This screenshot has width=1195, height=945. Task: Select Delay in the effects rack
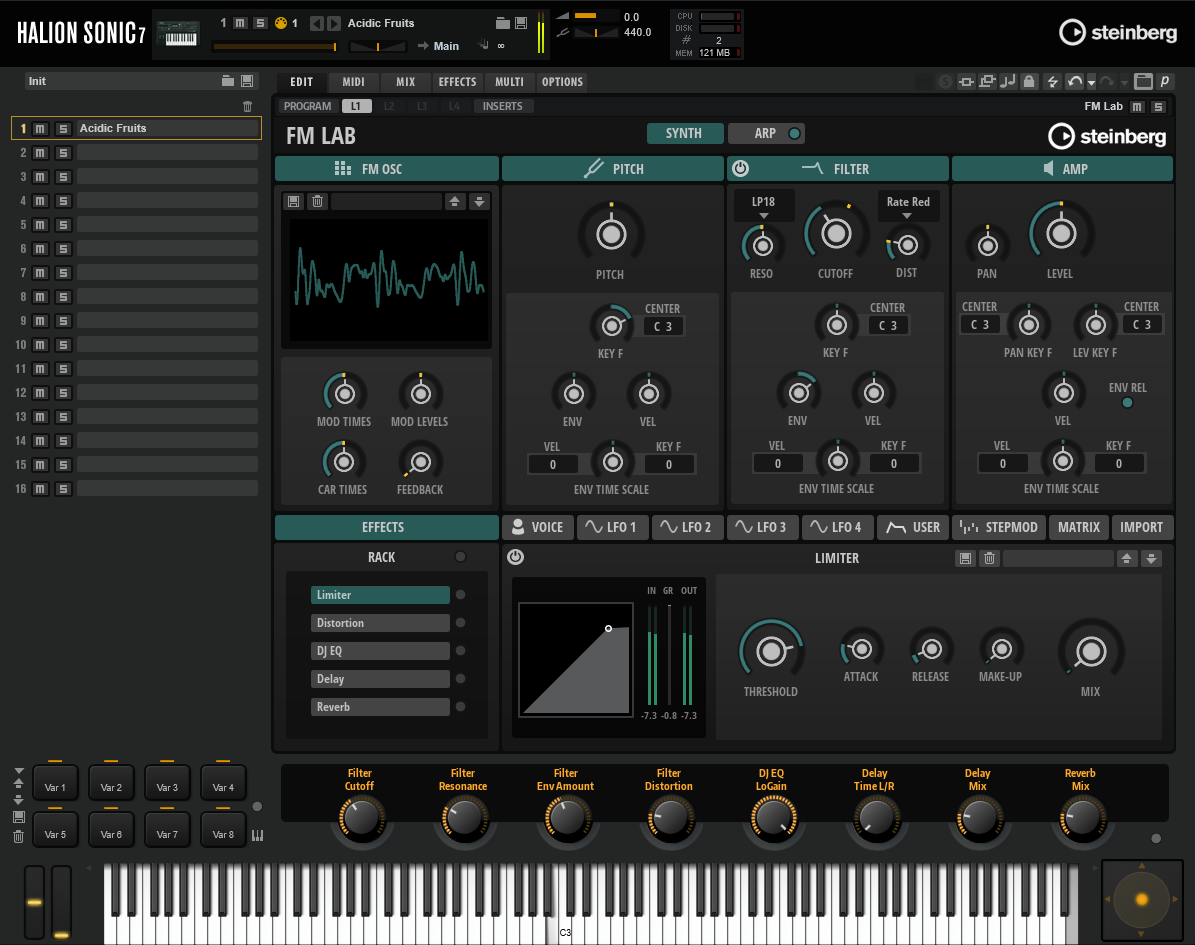380,679
